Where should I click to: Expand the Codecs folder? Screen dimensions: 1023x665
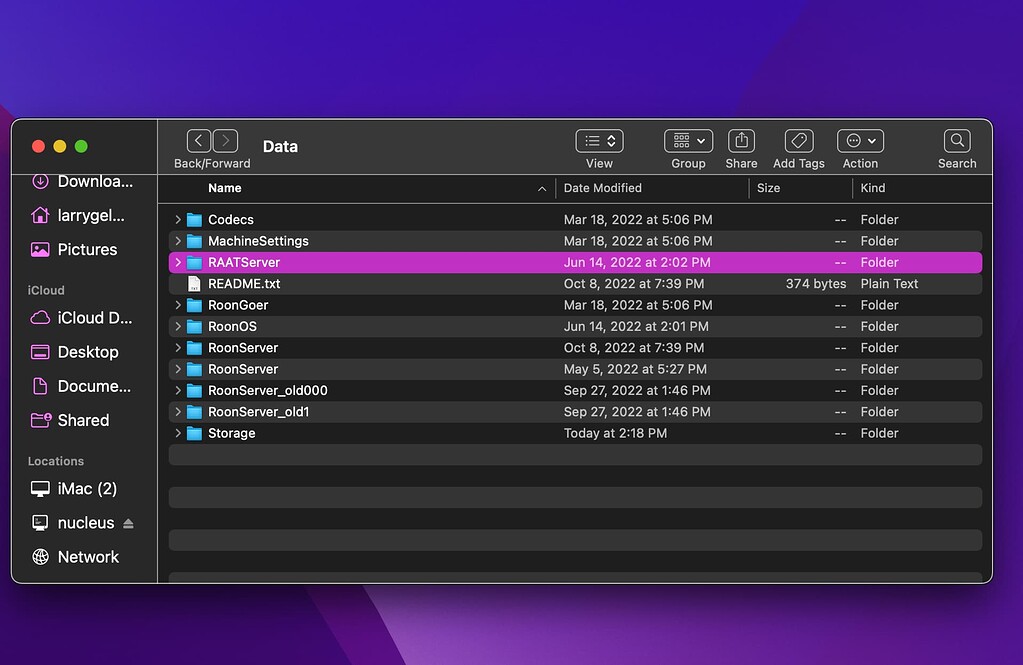click(177, 220)
